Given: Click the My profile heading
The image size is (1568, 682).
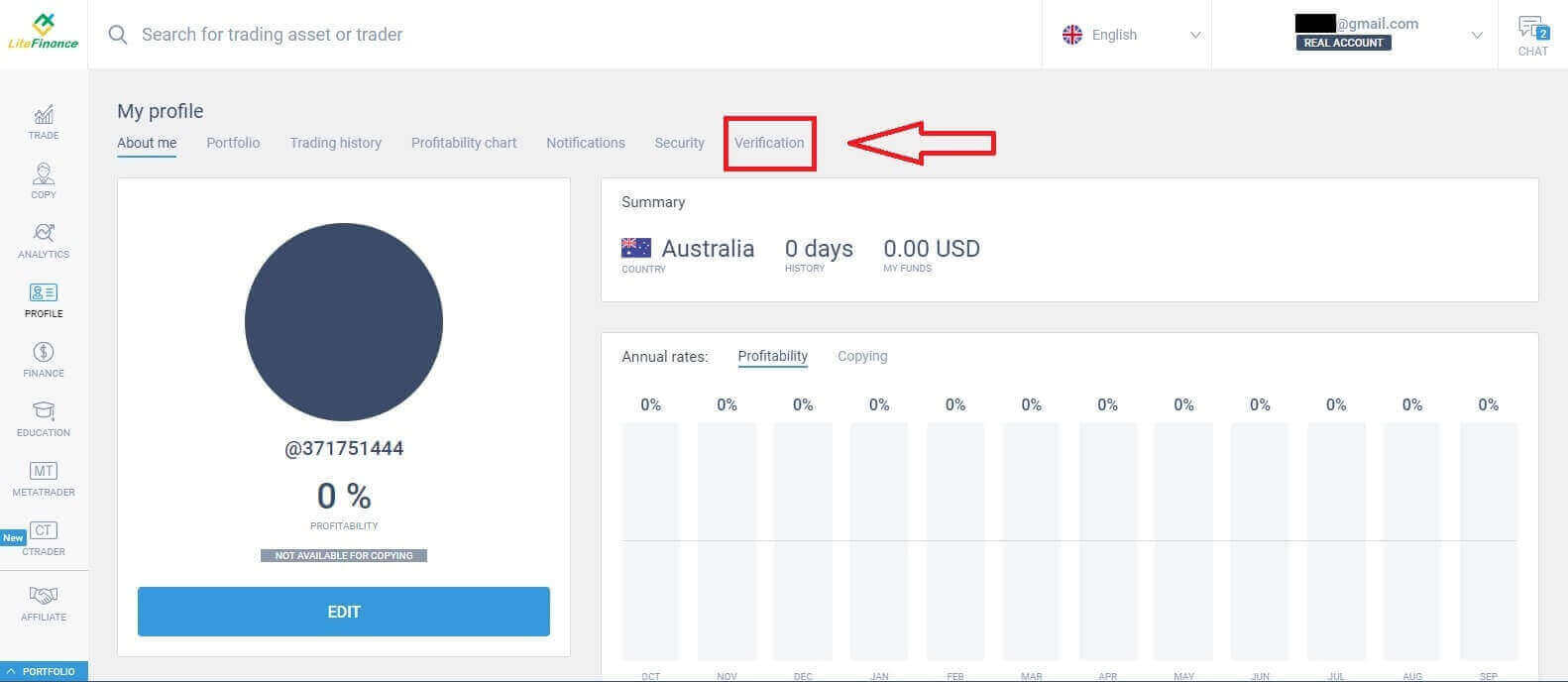Looking at the screenshot, I should tap(161, 111).
